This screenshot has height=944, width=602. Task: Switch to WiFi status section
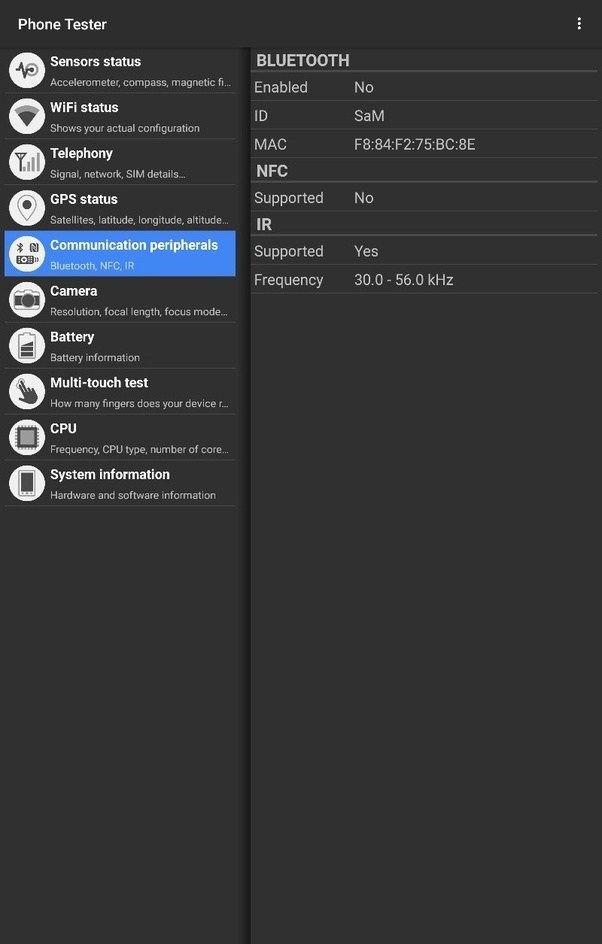pyautogui.click(x=140, y=116)
